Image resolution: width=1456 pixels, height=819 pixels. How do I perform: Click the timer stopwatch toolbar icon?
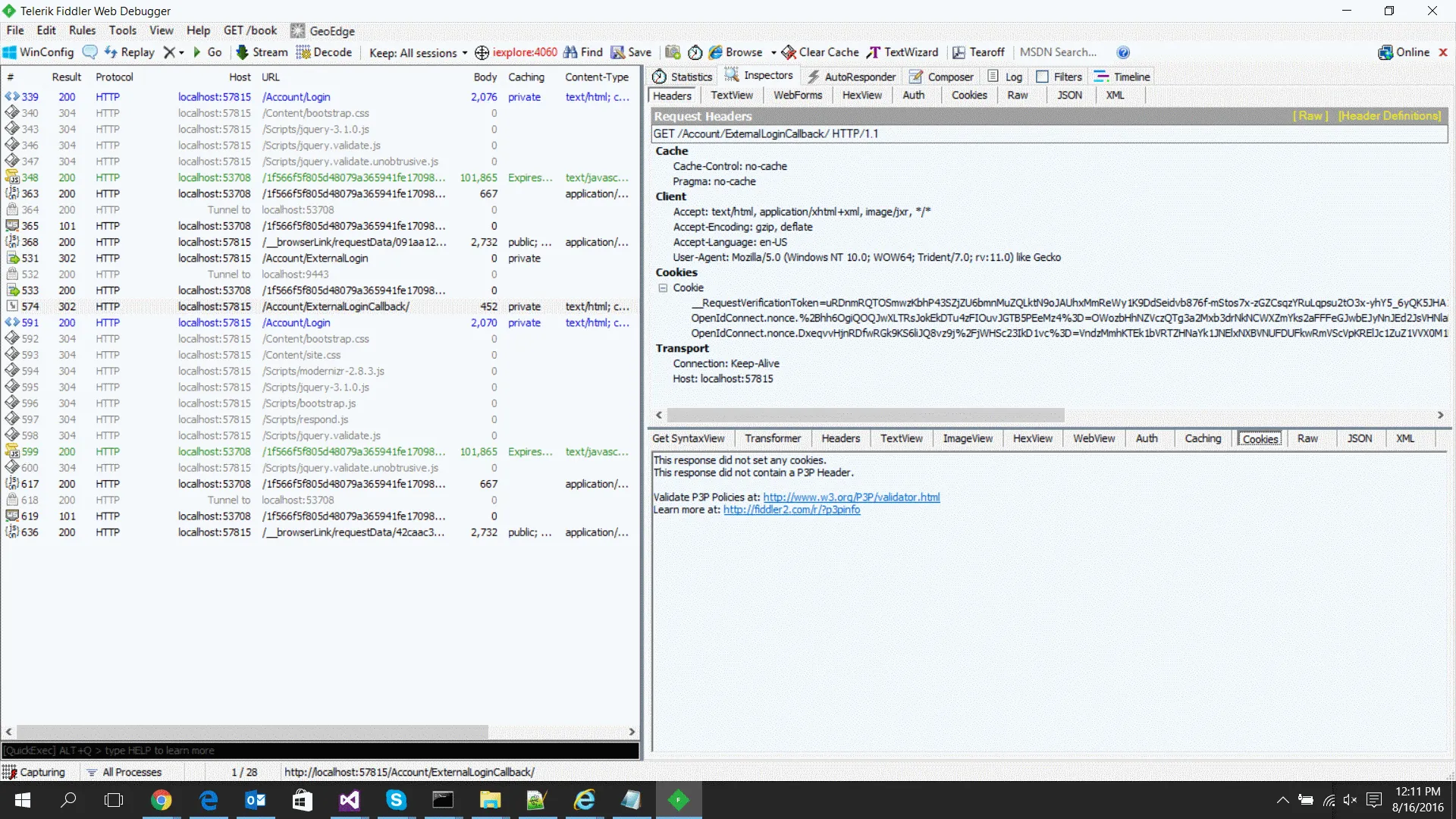click(x=695, y=52)
